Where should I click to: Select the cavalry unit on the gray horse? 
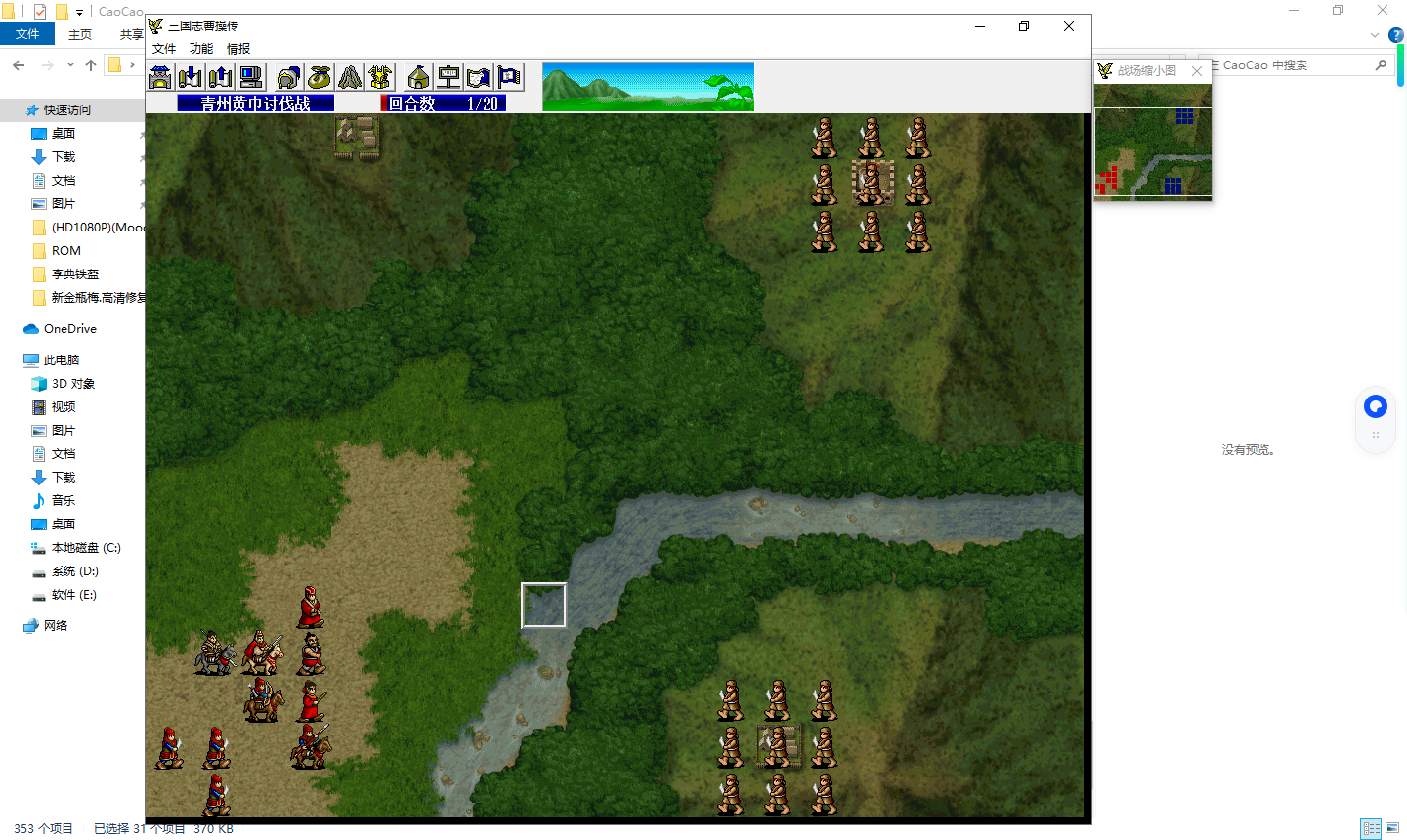pyautogui.click(x=215, y=652)
